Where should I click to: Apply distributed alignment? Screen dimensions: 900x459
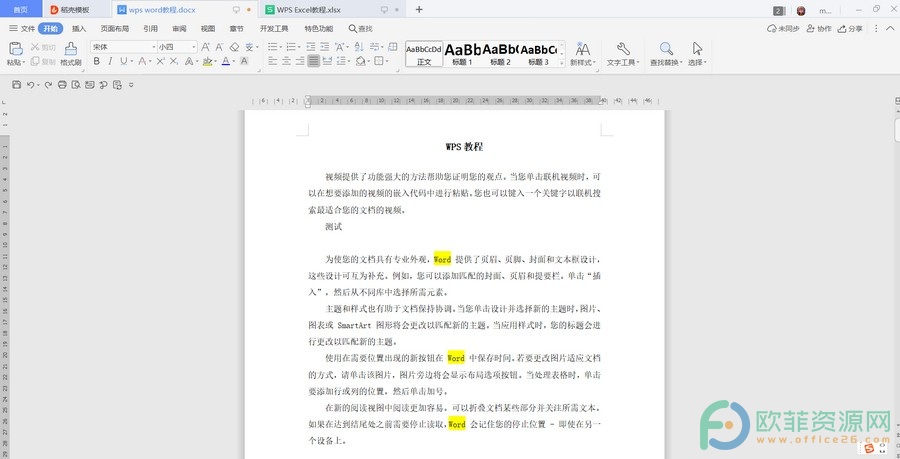pos(327,61)
